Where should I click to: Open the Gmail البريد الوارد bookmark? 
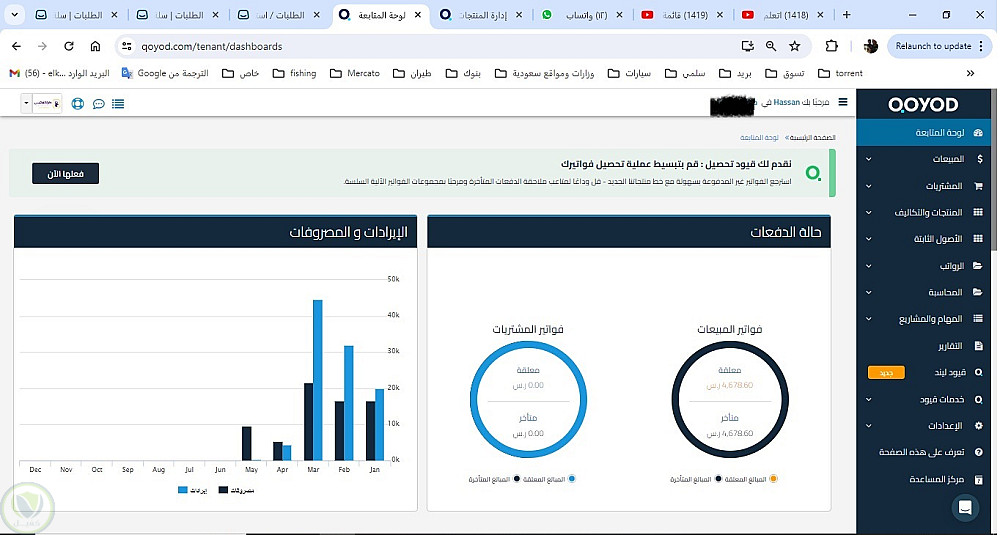point(59,73)
